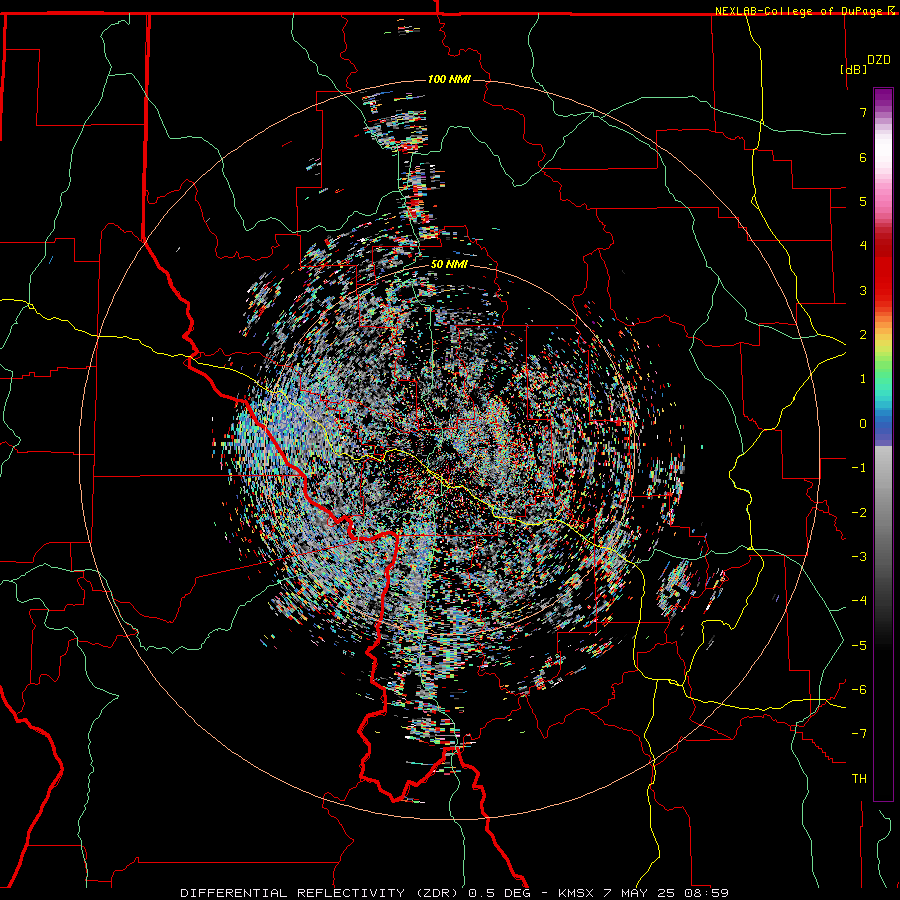This screenshot has height=900, width=900.
Task: Click the -1 value on the color scale
Action: [859, 468]
